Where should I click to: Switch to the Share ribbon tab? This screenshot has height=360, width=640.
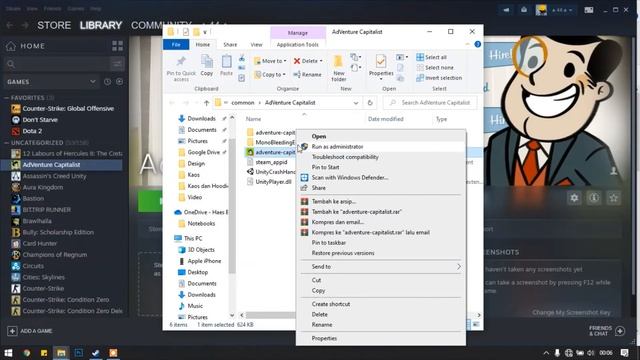(230, 44)
